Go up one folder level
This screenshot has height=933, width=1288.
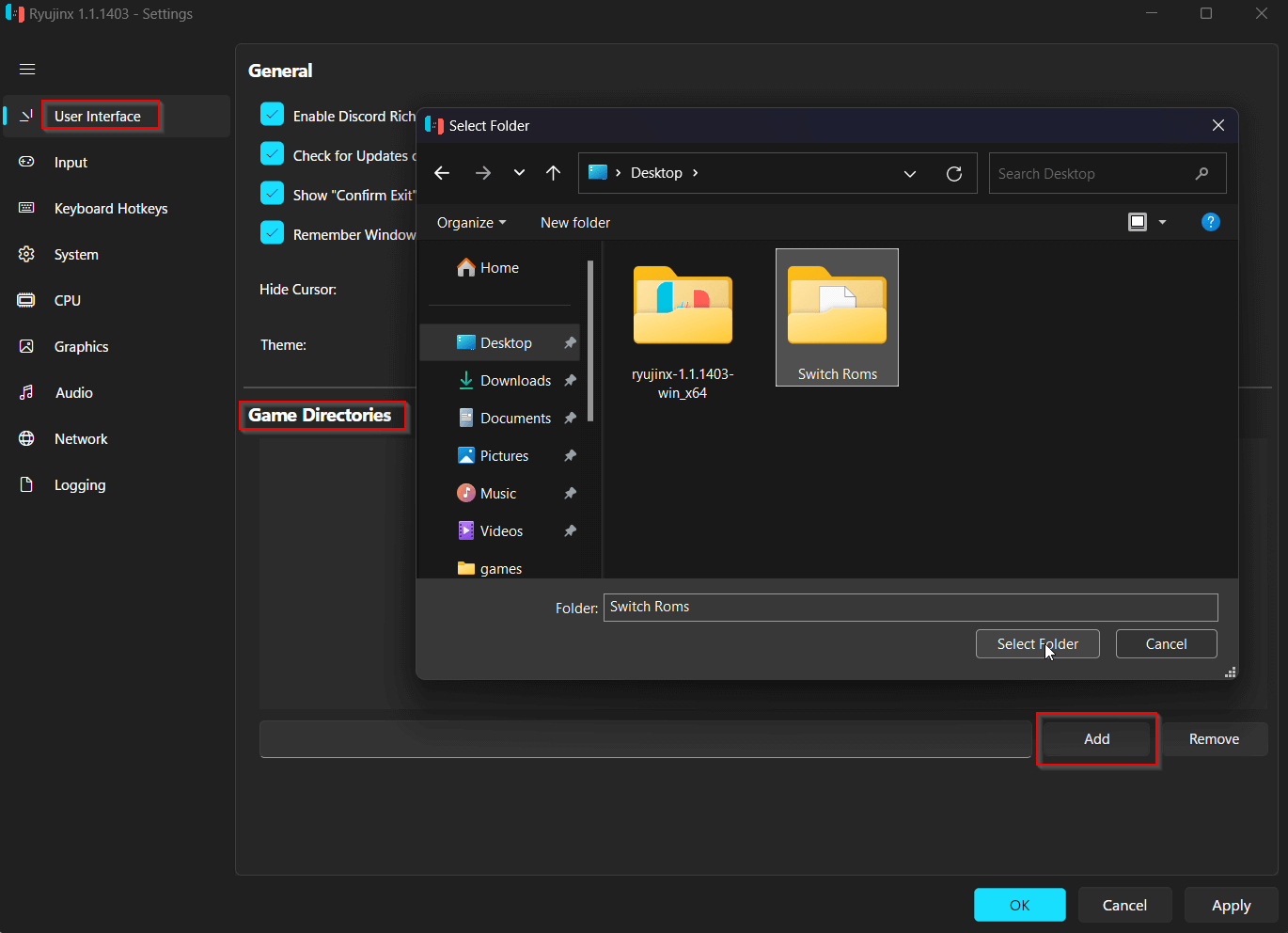click(x=553, y=173)
